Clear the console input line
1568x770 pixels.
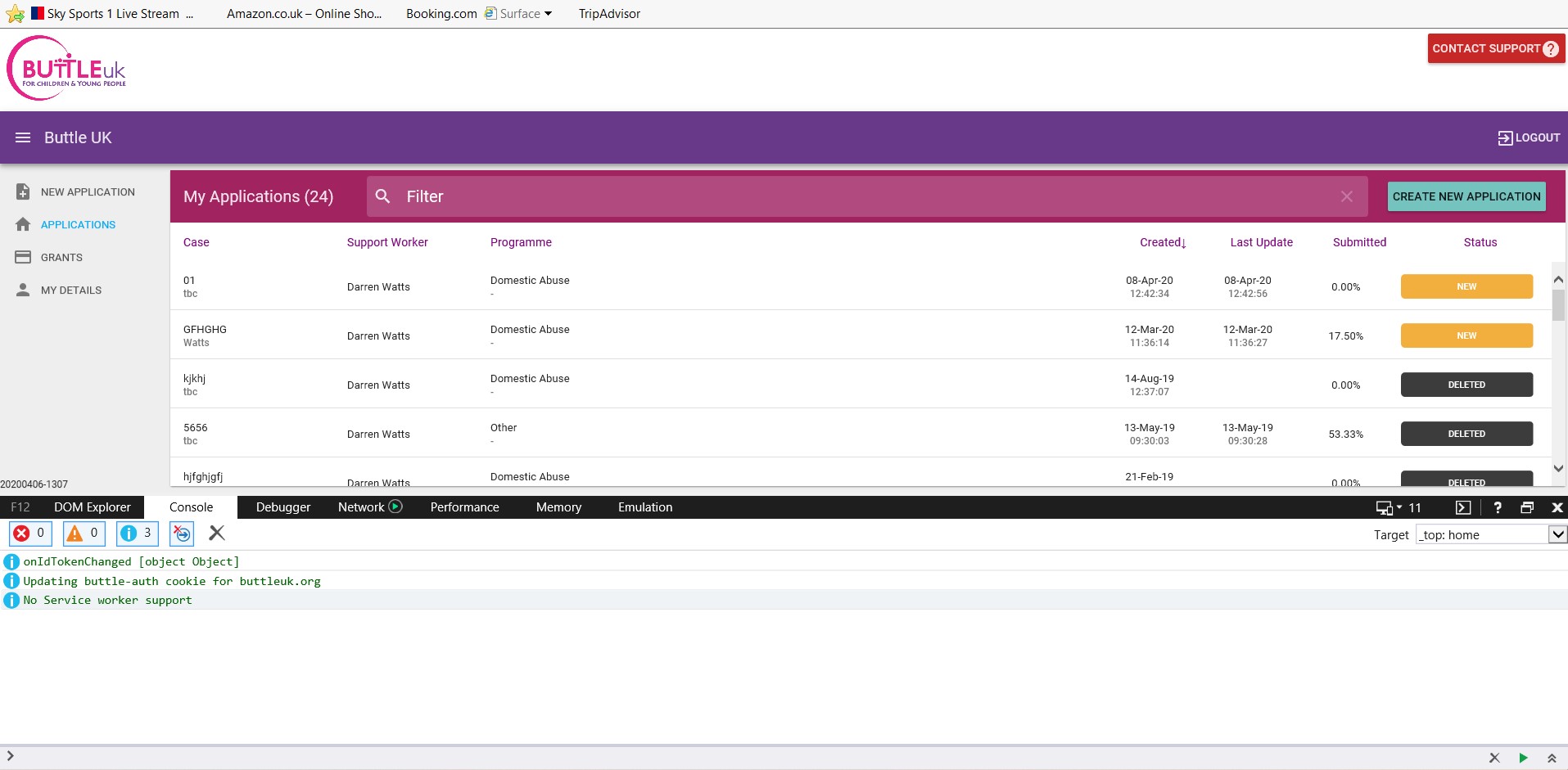1494,758
